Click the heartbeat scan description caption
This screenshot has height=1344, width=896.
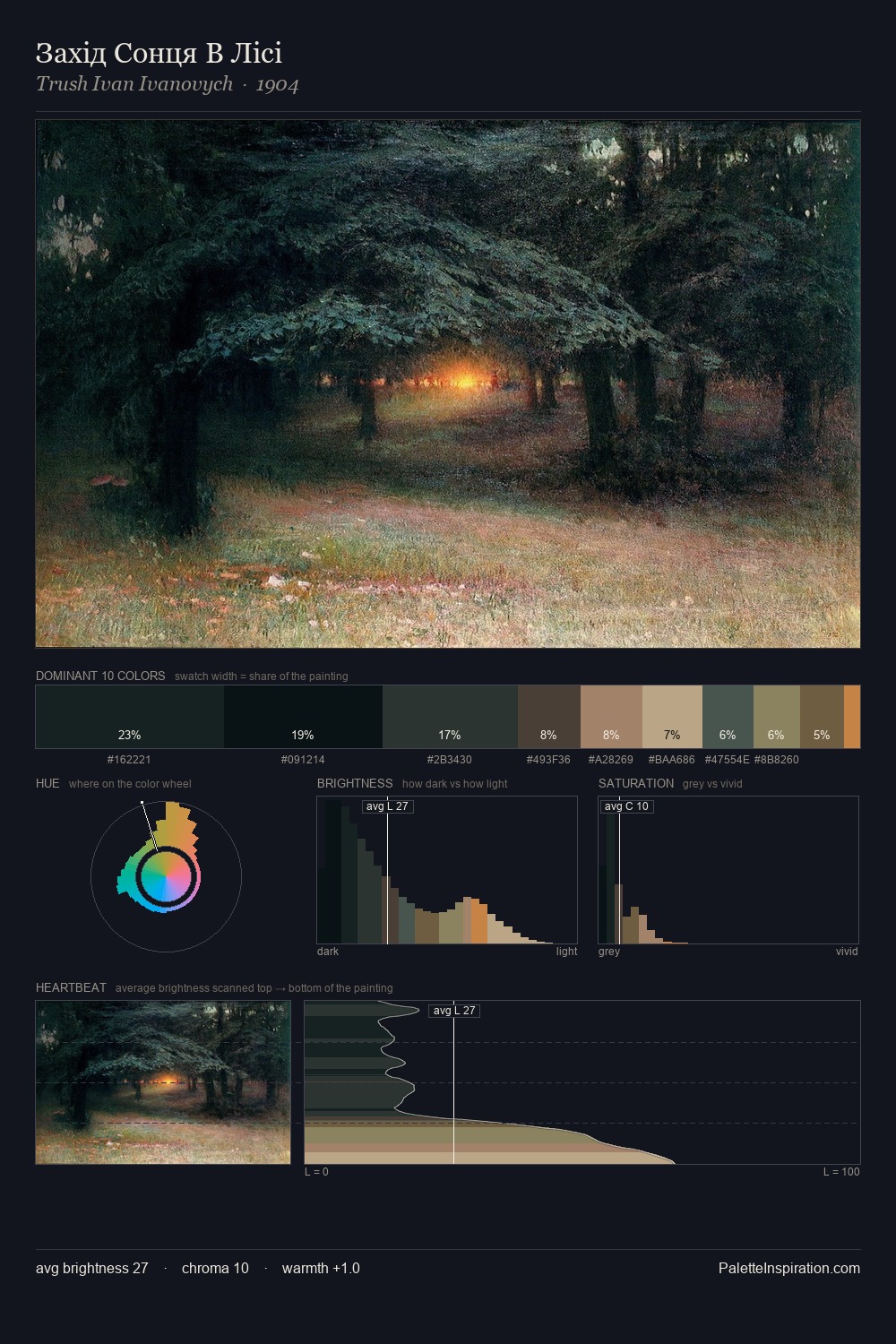tap(254, 988)
